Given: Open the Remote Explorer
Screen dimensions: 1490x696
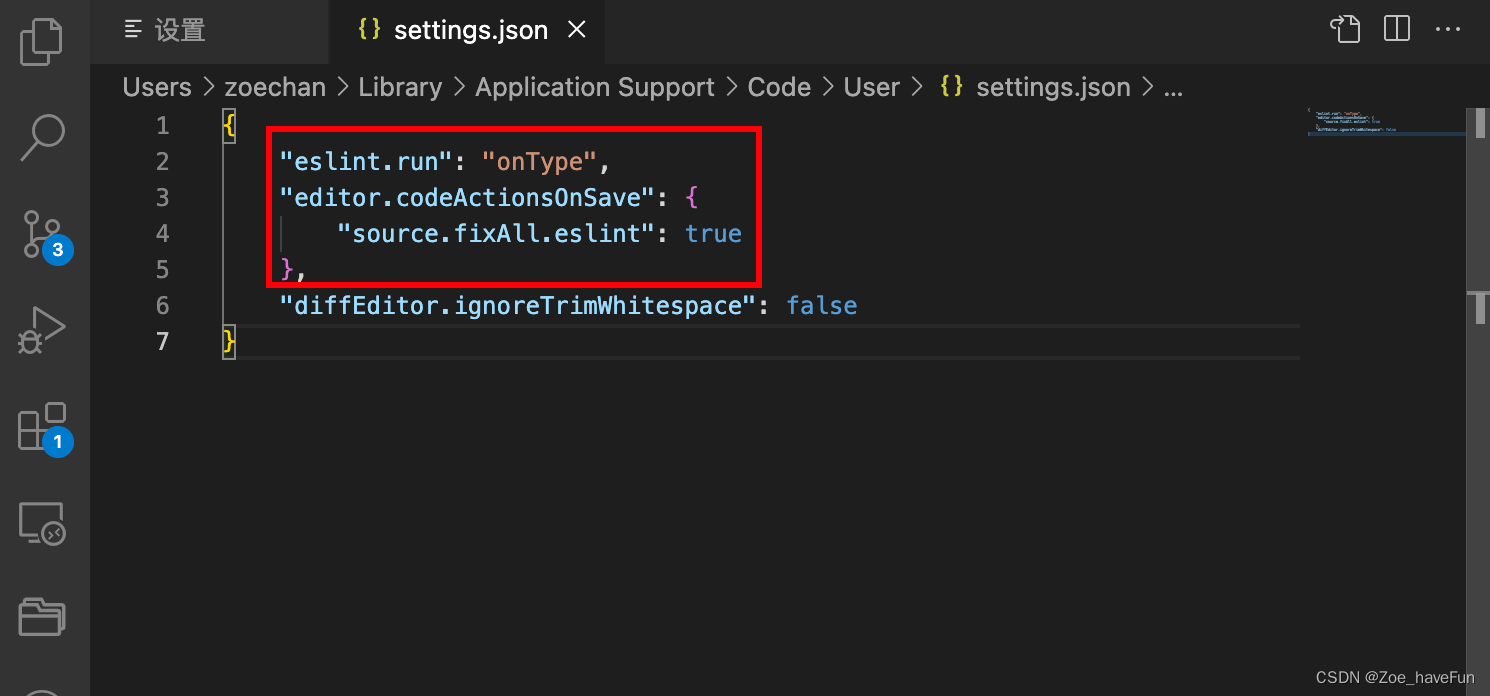Looking at the screenshot, I should coord(41,522).
